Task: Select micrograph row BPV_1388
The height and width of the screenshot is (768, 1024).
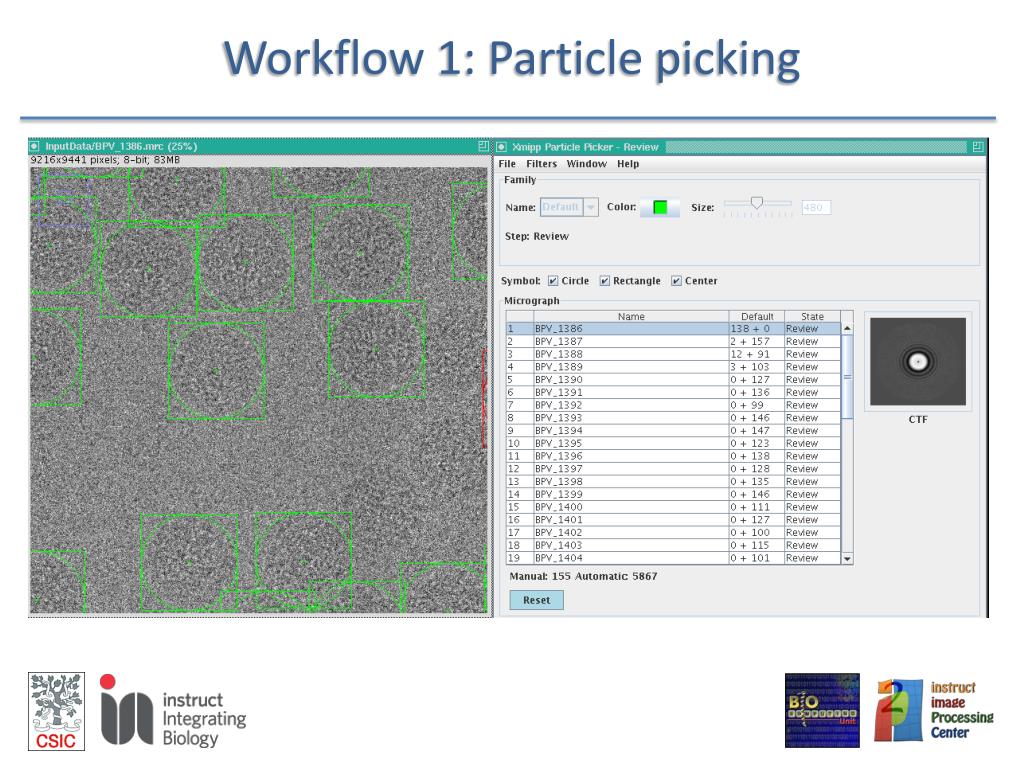Action: (x=673, y=354)
